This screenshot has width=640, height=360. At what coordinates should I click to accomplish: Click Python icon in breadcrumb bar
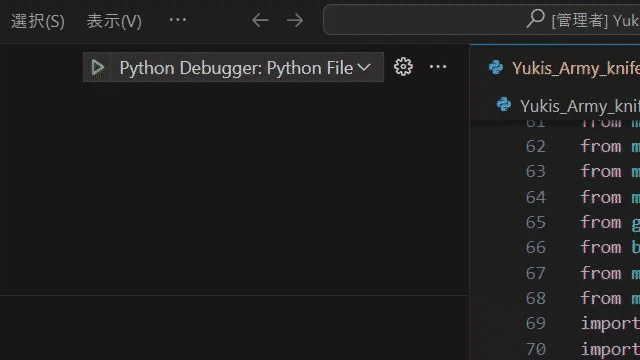click(504, 104)
